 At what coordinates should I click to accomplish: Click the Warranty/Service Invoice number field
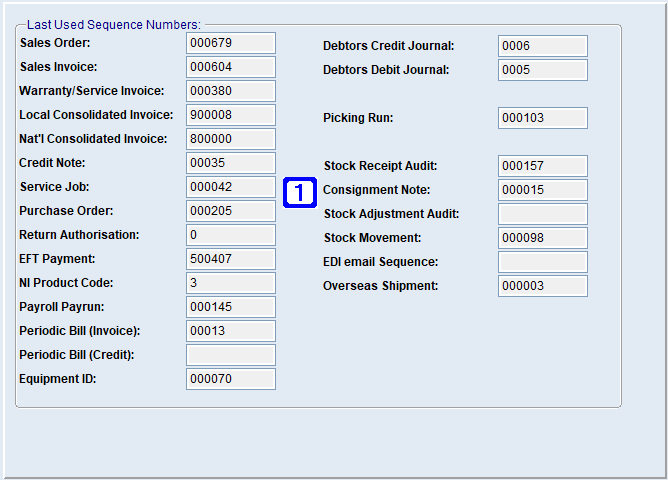click(231, 91)
